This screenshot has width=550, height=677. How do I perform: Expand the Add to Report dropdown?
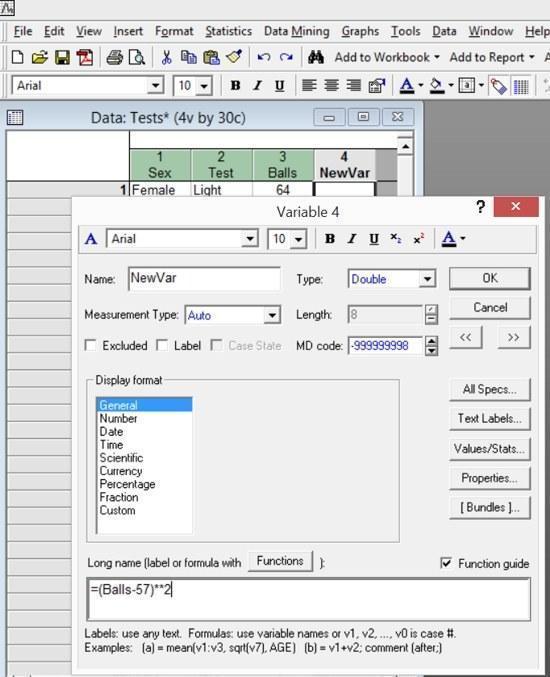click(532, 57)
